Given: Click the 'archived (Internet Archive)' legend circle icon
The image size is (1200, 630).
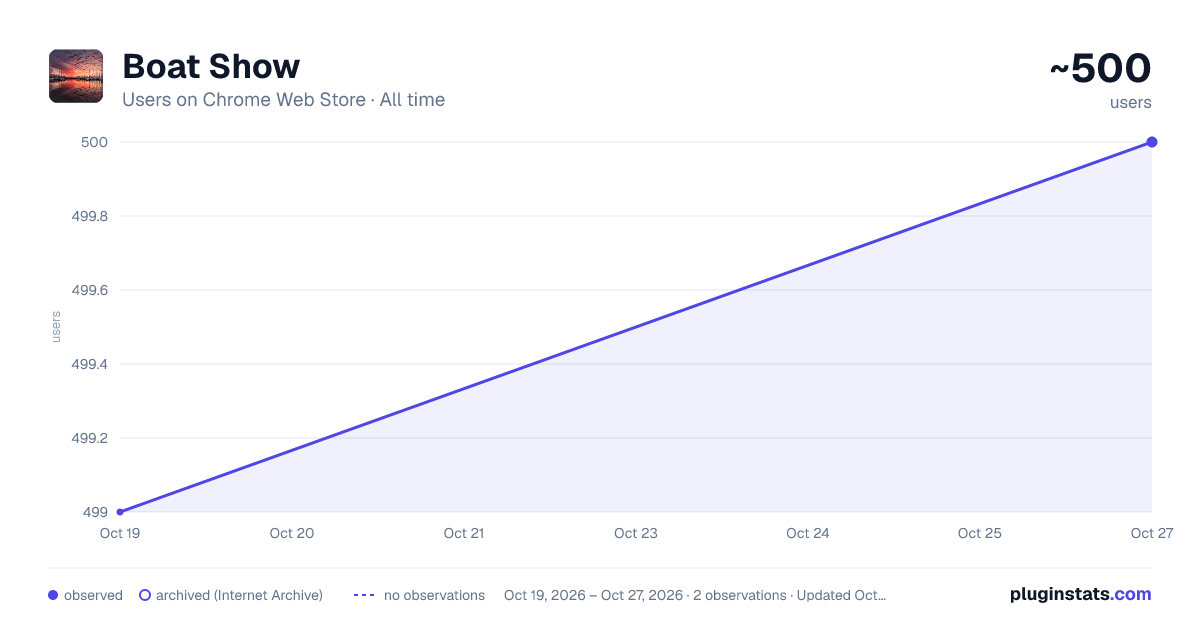Looking at the screenshot, I should coord(145,595).
